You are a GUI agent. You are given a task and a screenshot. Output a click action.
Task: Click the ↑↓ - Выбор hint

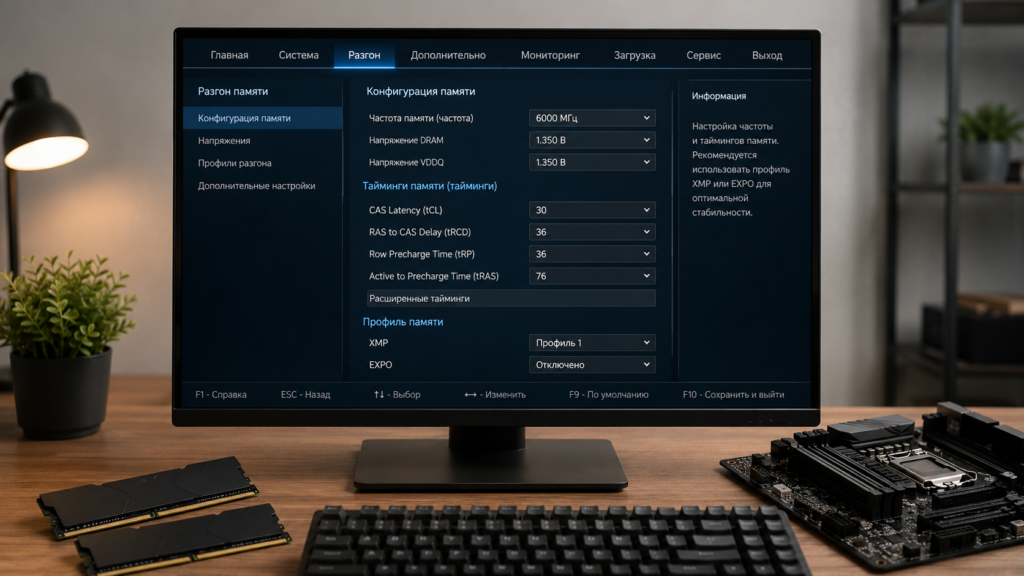coord(397,394)
